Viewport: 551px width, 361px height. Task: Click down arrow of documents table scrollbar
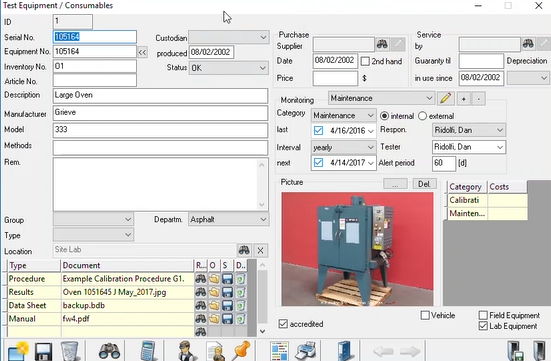tap(262, 331)
